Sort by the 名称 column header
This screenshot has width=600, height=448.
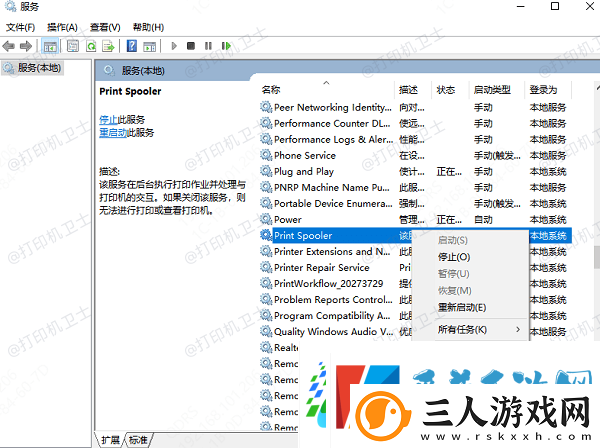tap(271, 90)
